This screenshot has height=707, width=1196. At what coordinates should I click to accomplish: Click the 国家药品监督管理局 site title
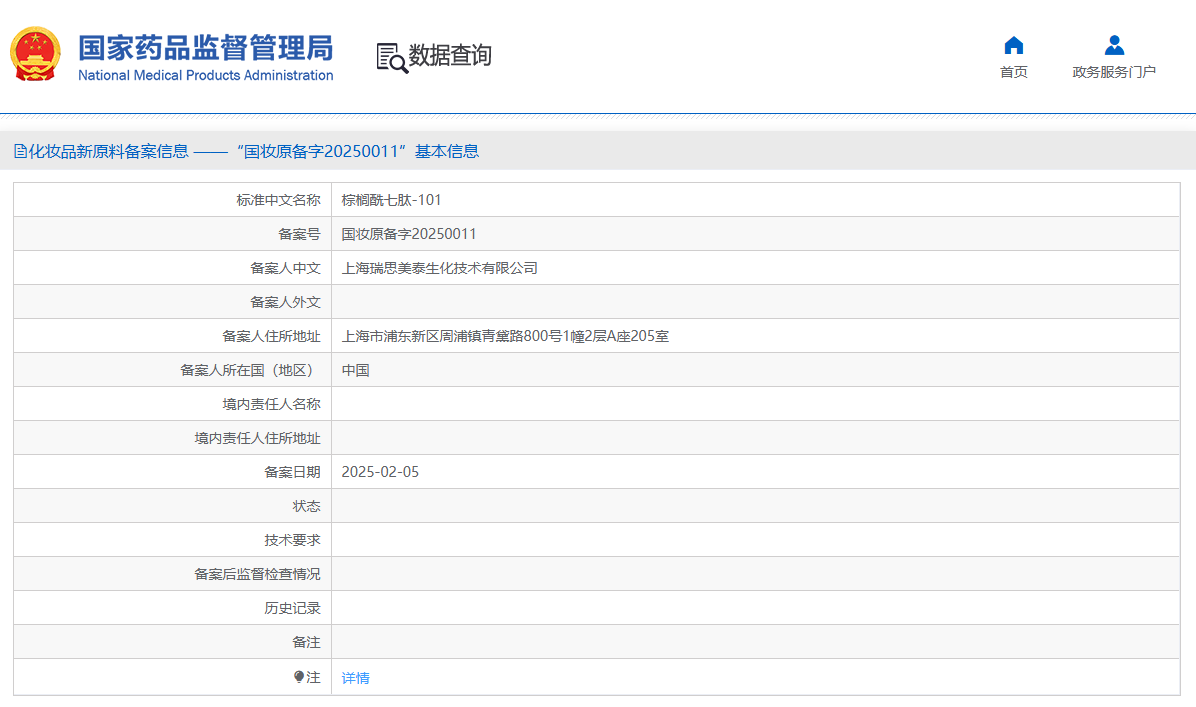pos(205,47)
